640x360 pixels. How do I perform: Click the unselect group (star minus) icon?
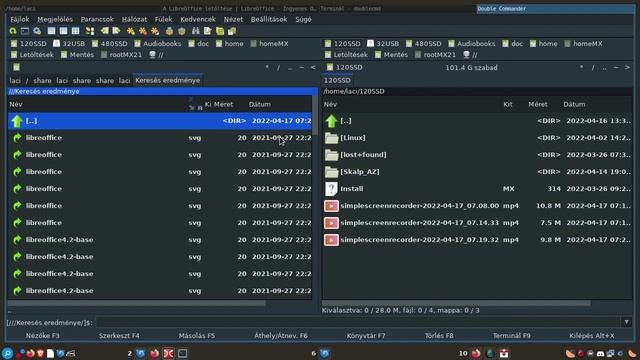click(143, 31)
